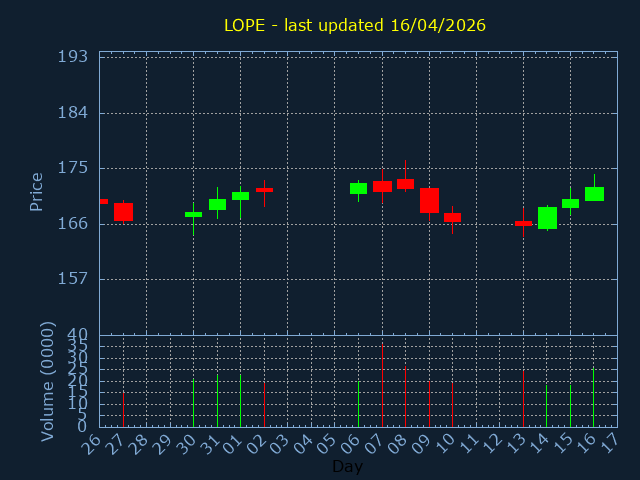
Task: Click the red volume bar for day 08
Action: (x=405, y=397)
